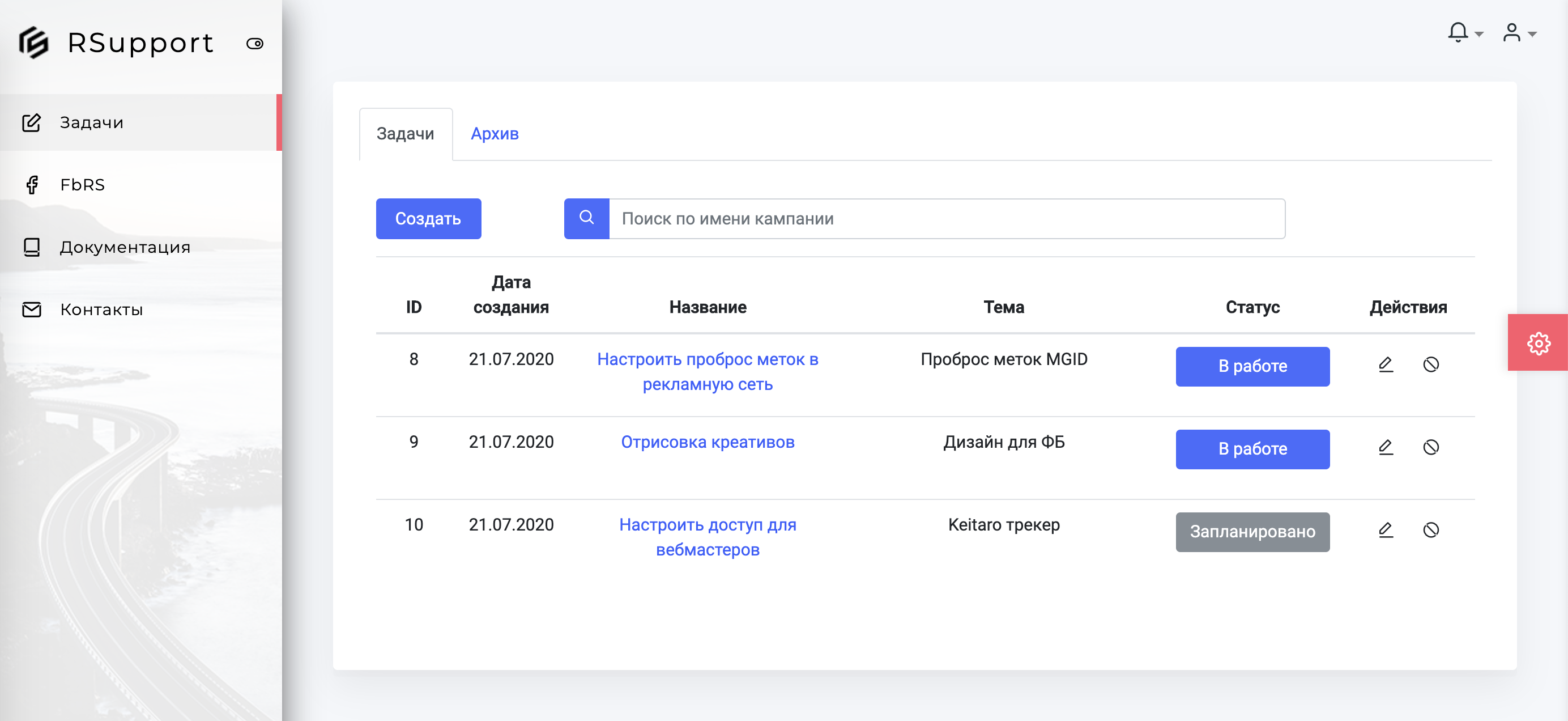Screen dimensions: 1568x721
Task: Open the user profile icon
Action: (1511, 32)
